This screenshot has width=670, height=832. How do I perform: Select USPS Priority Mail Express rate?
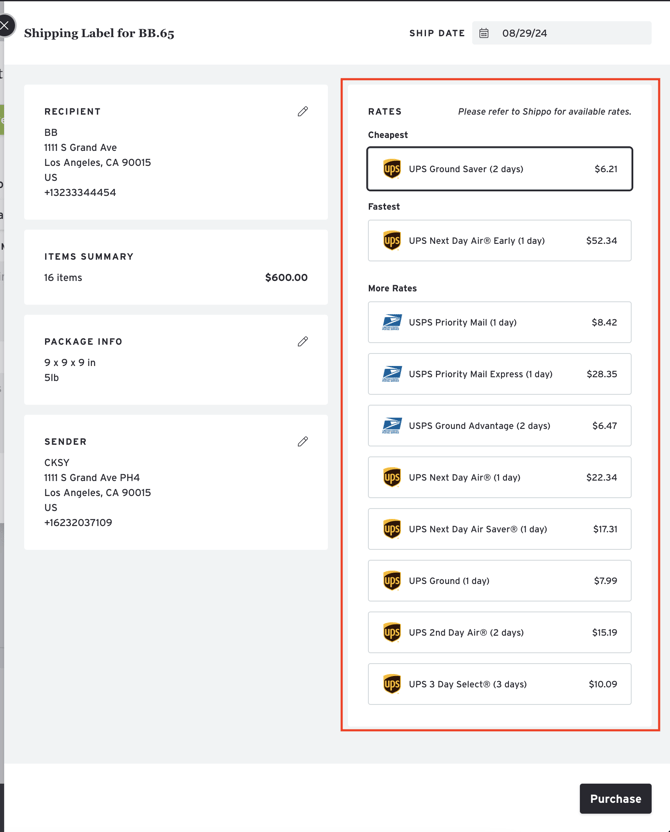[499, 374]
